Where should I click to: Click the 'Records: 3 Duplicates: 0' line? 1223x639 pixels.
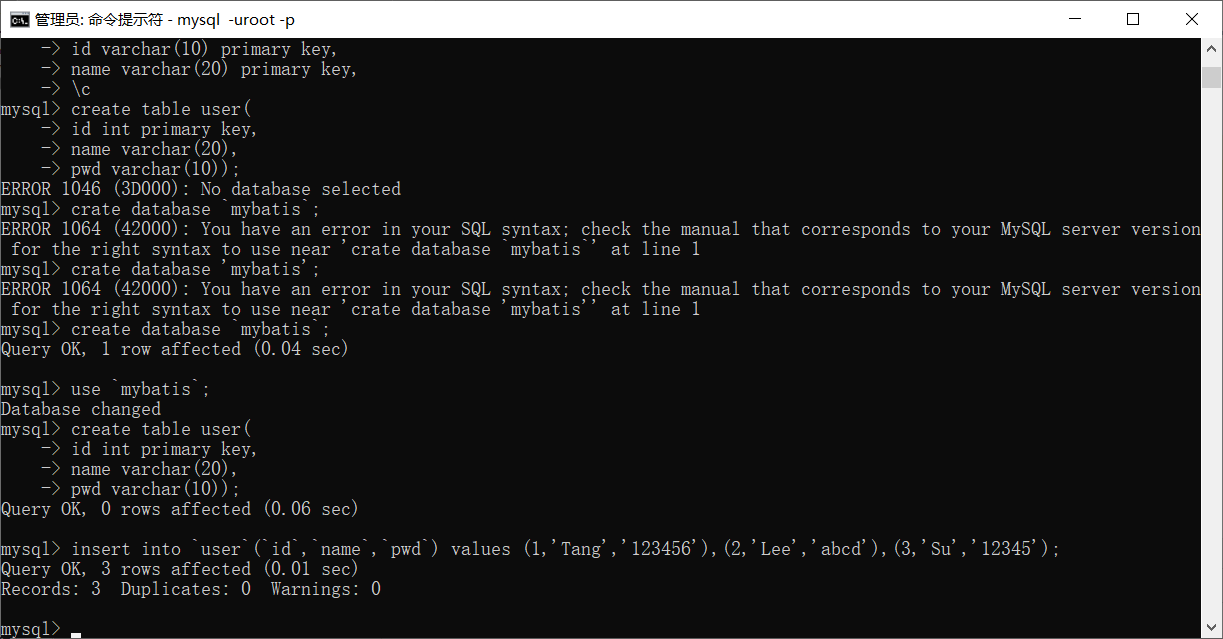tap(191, 589)
